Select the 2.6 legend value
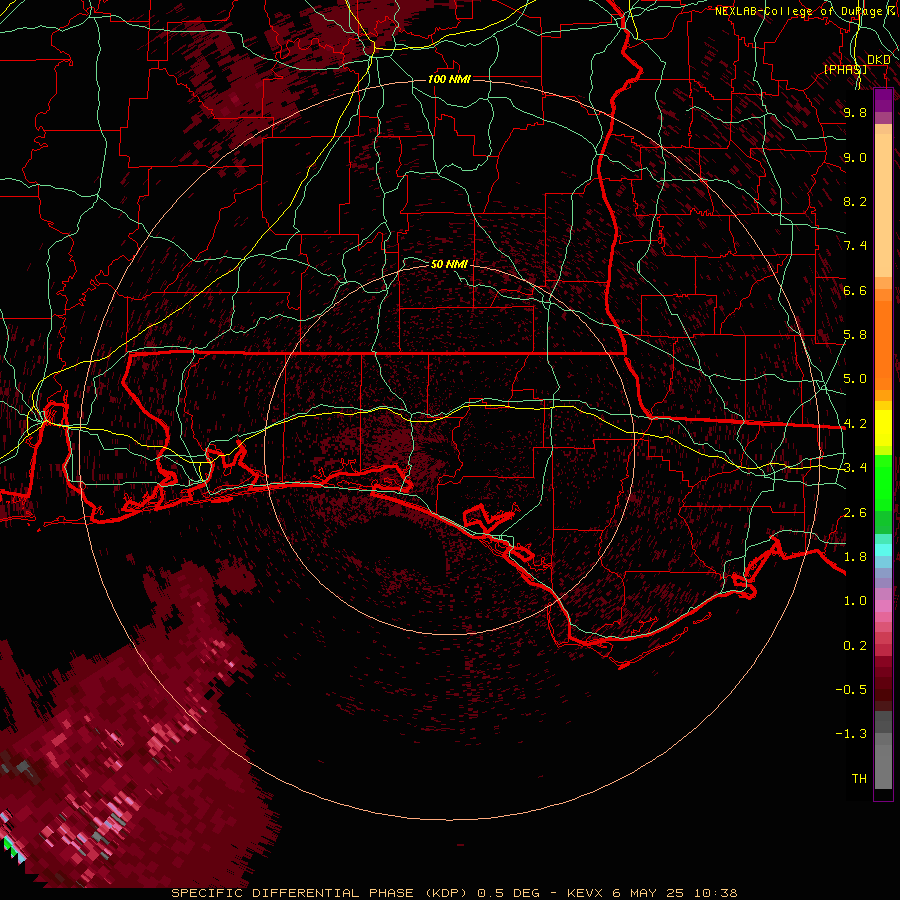Screen dimensions: 900x900 coord(855,513)
